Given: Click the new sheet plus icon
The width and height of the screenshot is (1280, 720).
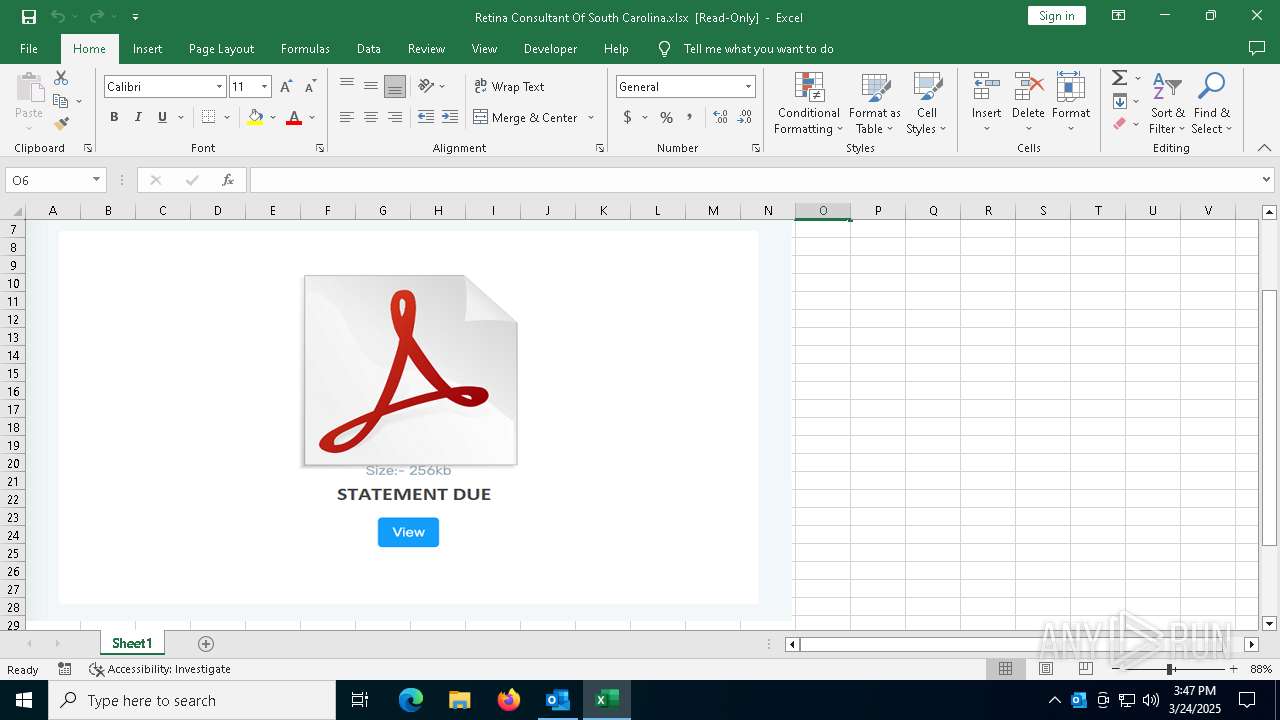Looking at the screenshot, I should [x=206, y=644].
